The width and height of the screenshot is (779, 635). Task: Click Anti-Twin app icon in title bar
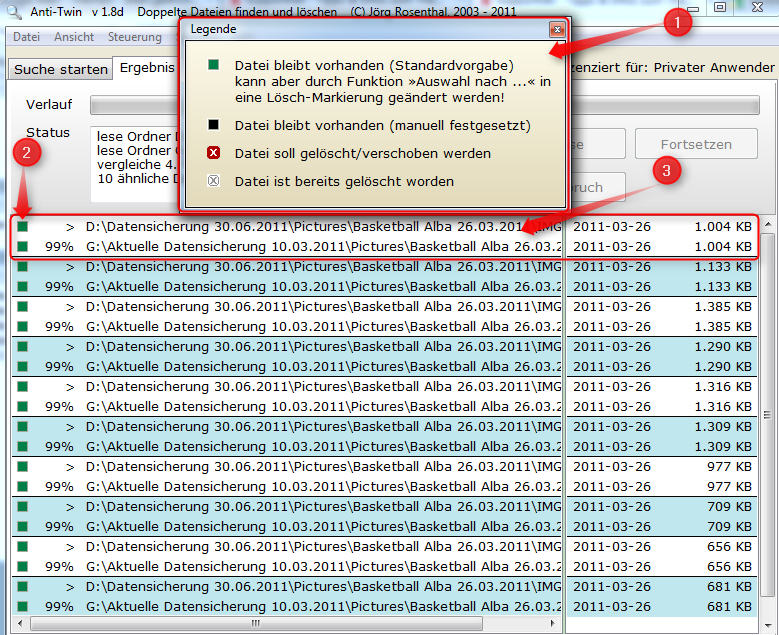tap(13, 11)
